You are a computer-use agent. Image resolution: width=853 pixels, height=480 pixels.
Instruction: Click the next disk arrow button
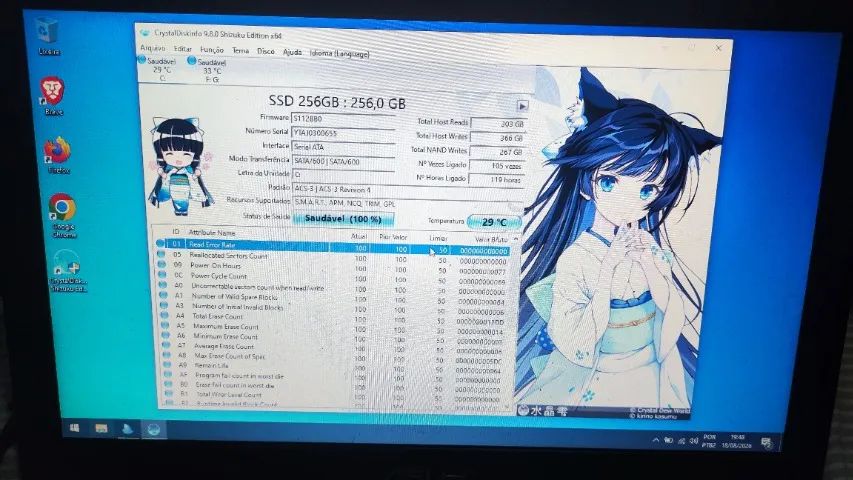pos(522,106)
